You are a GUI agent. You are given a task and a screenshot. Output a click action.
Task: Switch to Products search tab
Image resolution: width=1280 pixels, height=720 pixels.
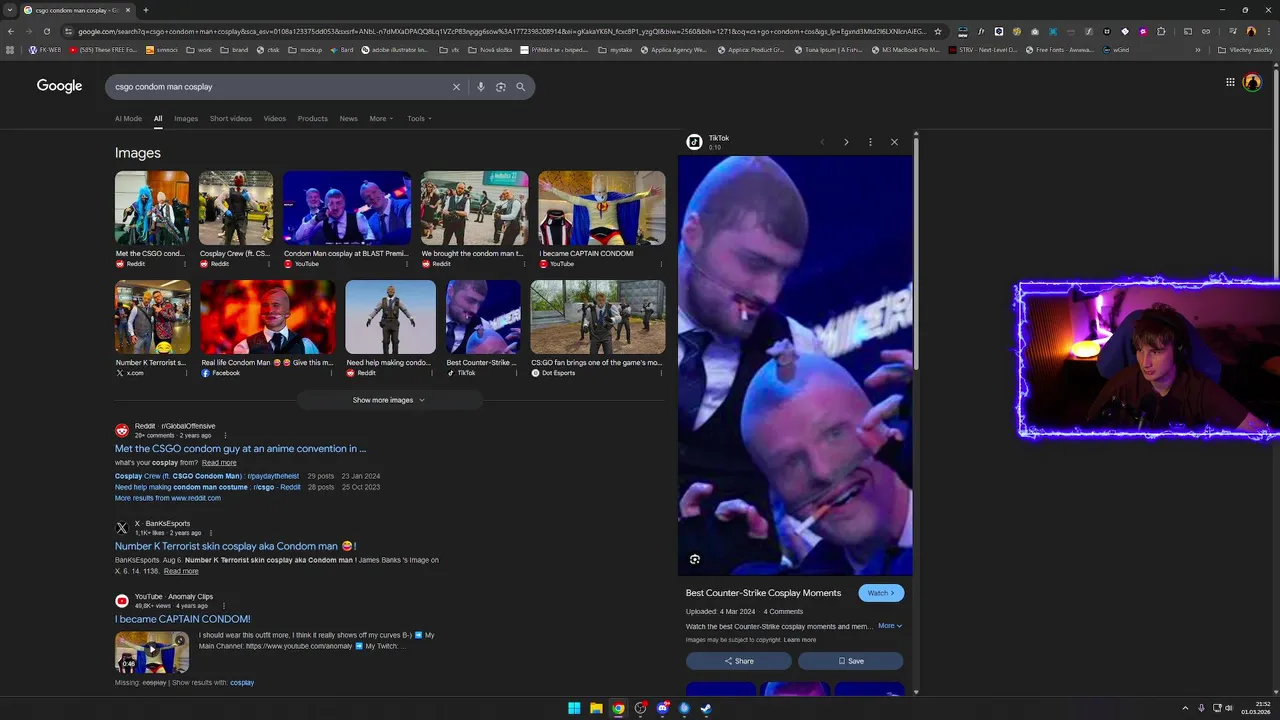click(x=313, y=118)
